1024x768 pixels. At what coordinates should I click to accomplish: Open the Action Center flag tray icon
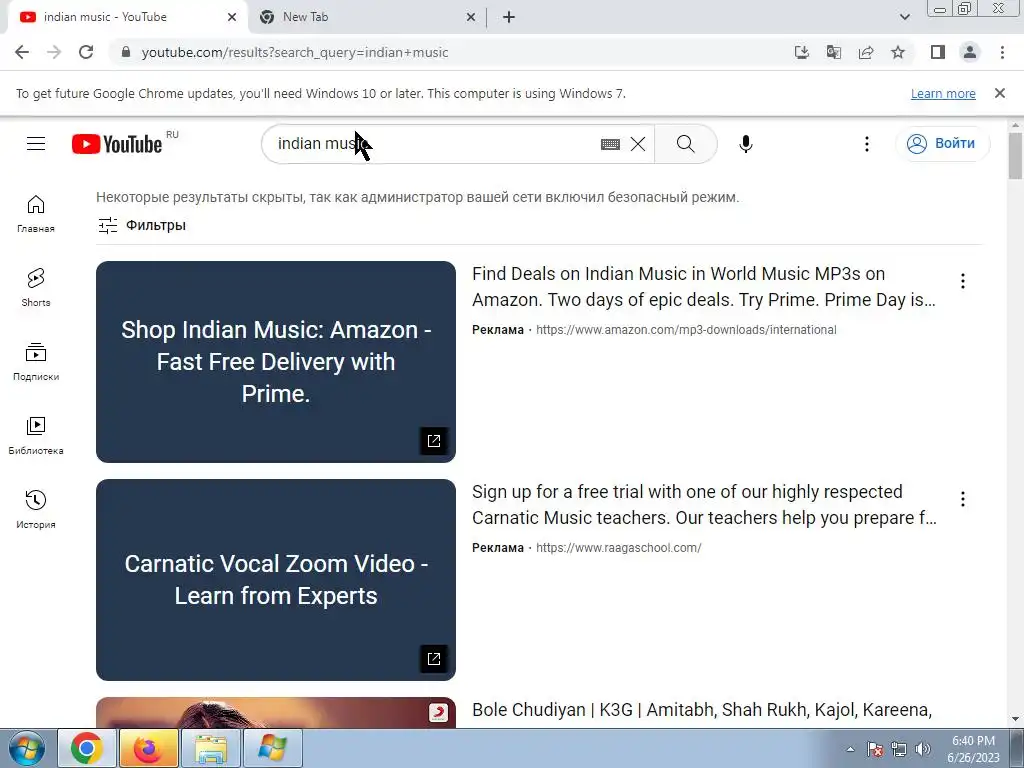click(875, 749)
